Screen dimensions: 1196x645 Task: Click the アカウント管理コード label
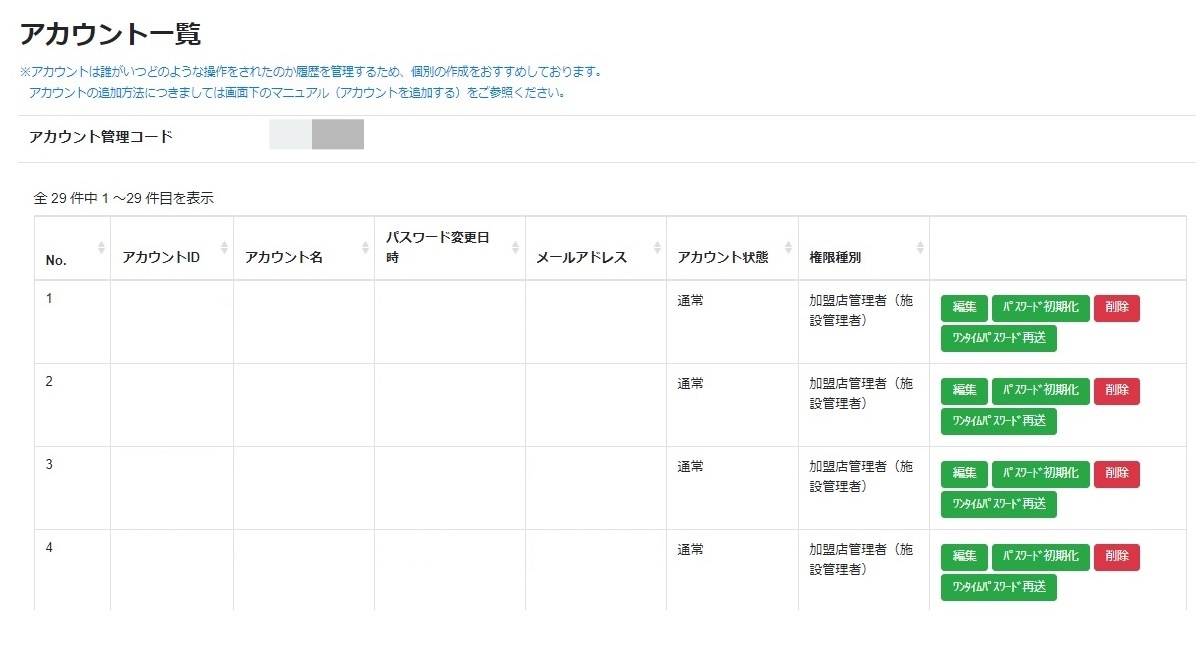pyautogui.click(x=101, y=137)
